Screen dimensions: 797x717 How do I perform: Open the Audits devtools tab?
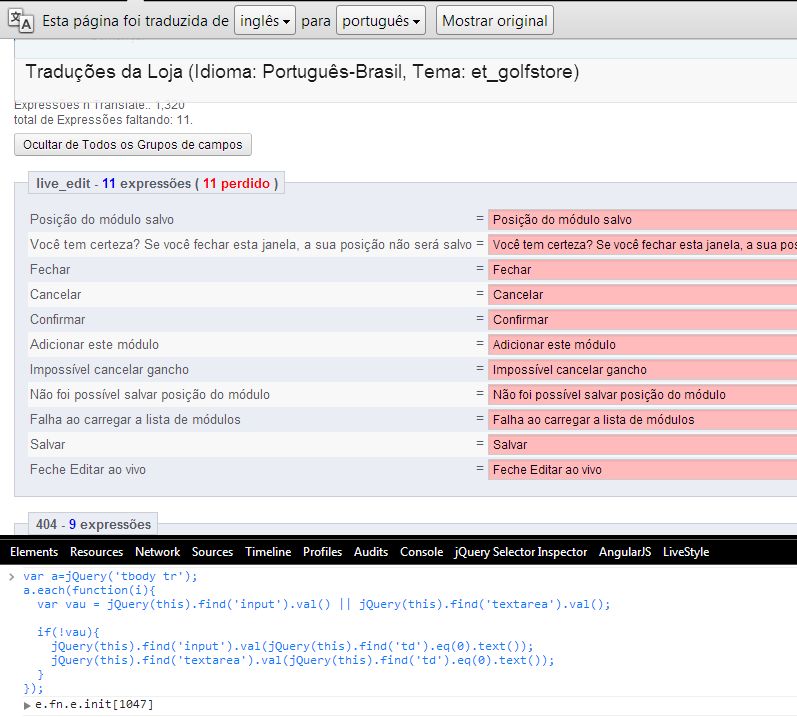371,552
